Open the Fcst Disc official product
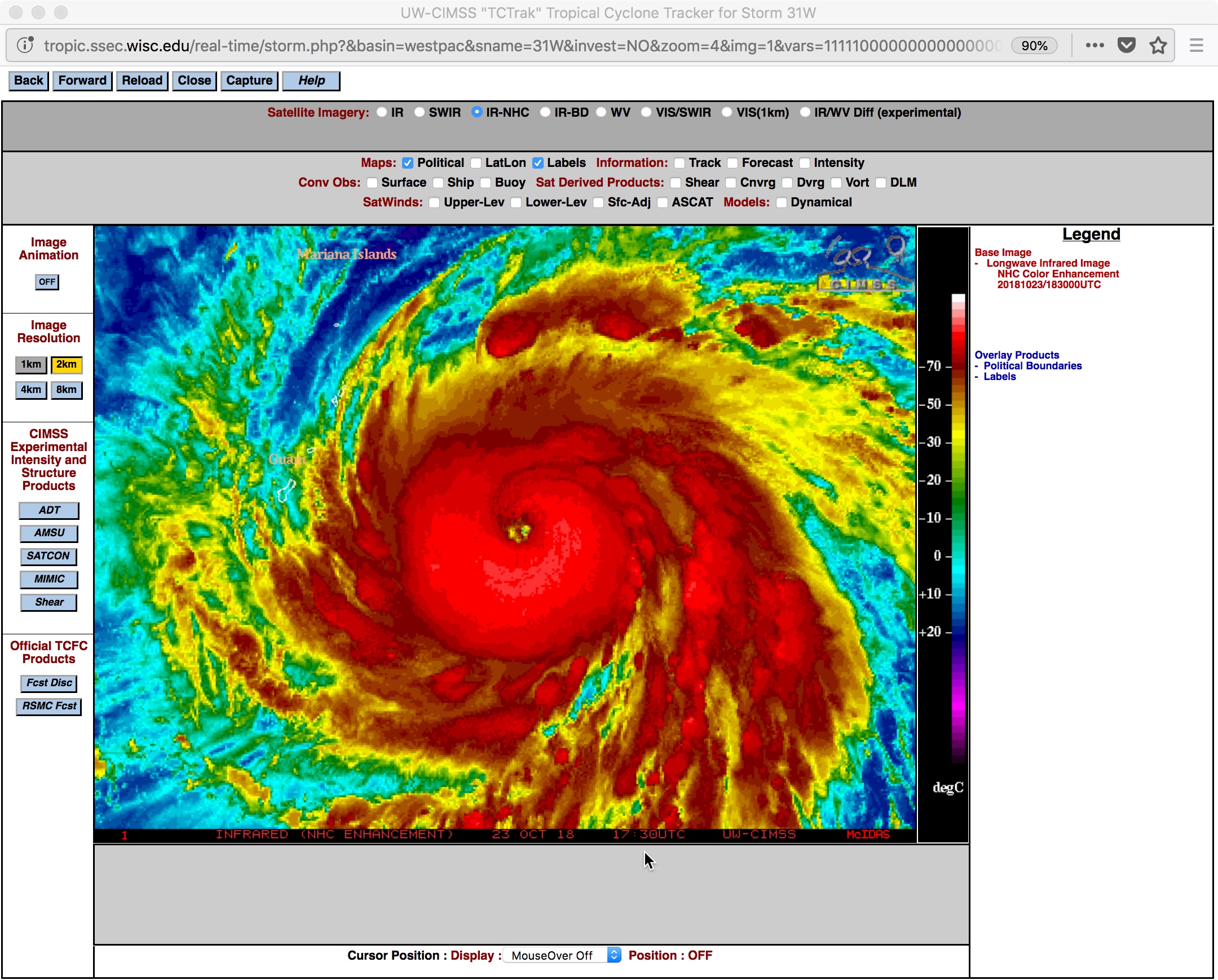 click(49, 683)
